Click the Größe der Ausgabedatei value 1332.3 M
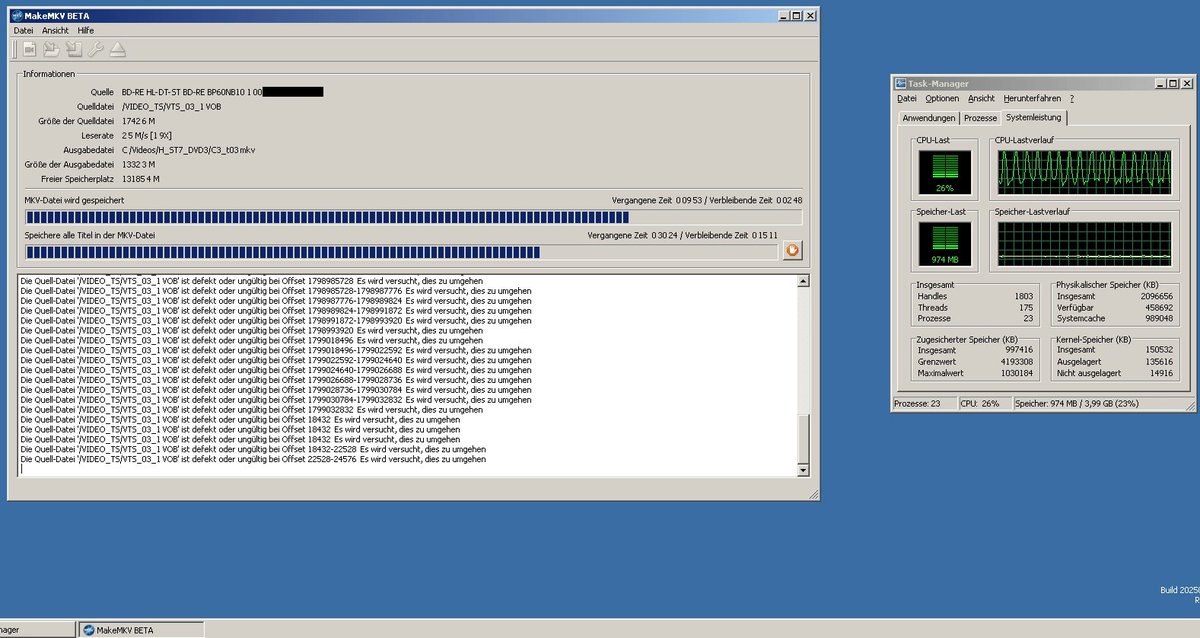Screen dimensions: 1200x638 coord(139,164)
